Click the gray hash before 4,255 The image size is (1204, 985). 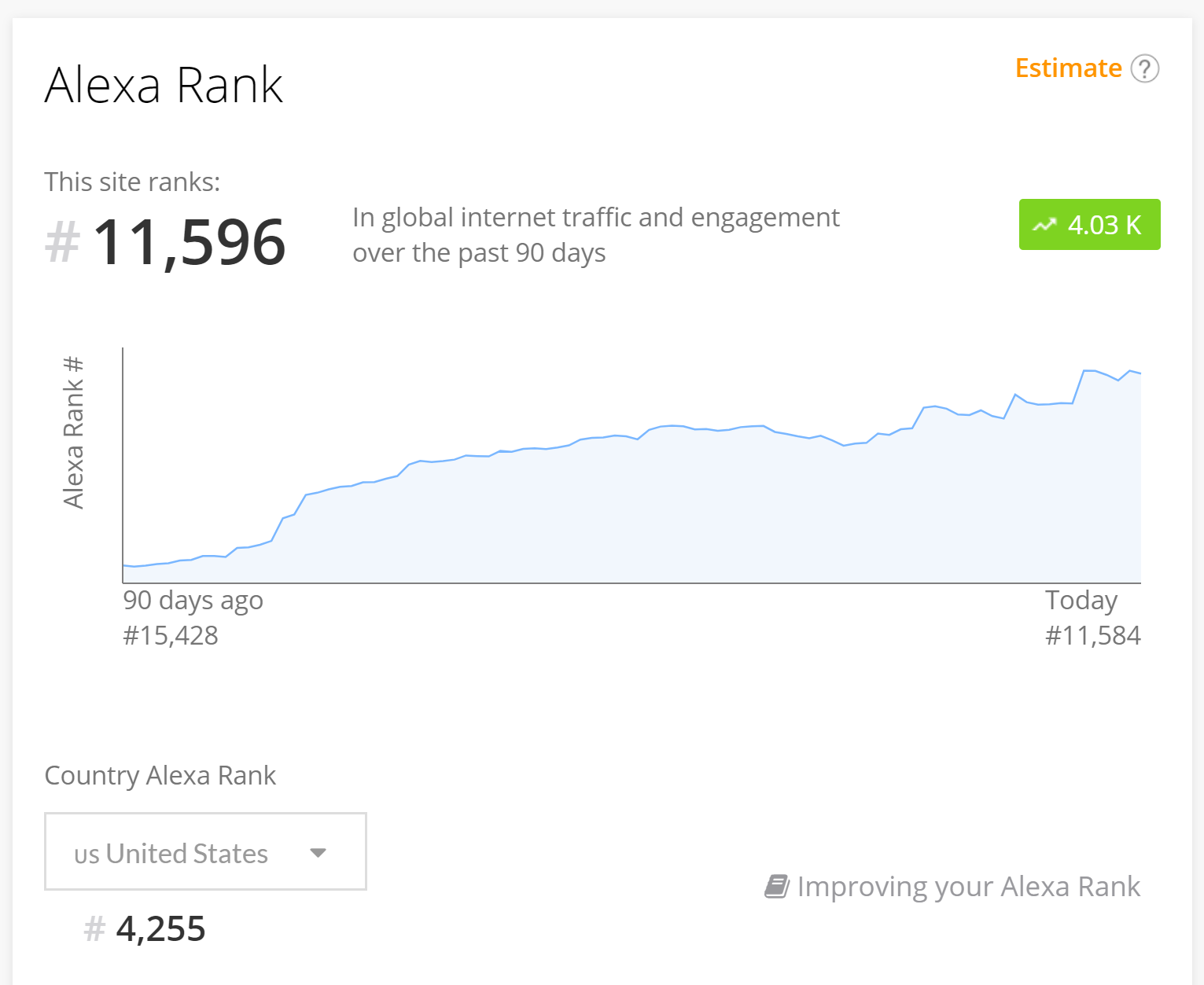[x=94, y=929]
